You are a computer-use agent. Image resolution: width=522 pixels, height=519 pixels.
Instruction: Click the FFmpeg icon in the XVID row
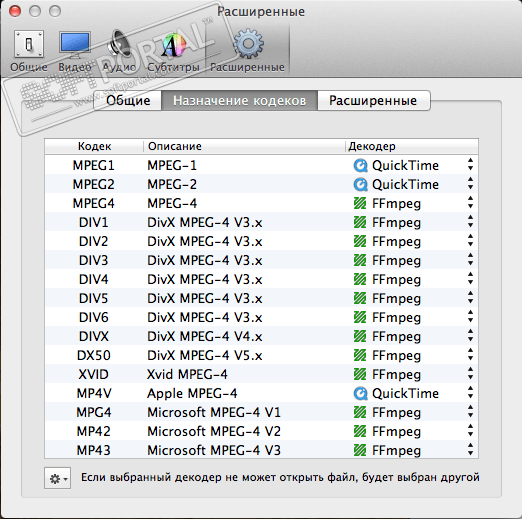tap(360, 374)
